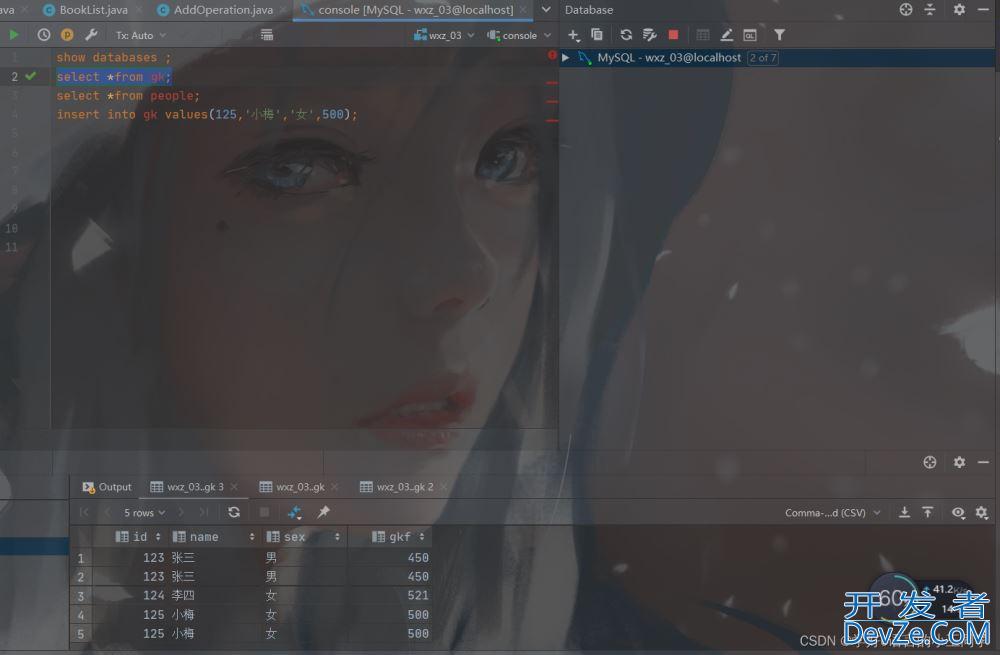The image size is (1000, 655).
Task: Select the wxz_03..gk 3 result tab
Action: click(187, 487)
